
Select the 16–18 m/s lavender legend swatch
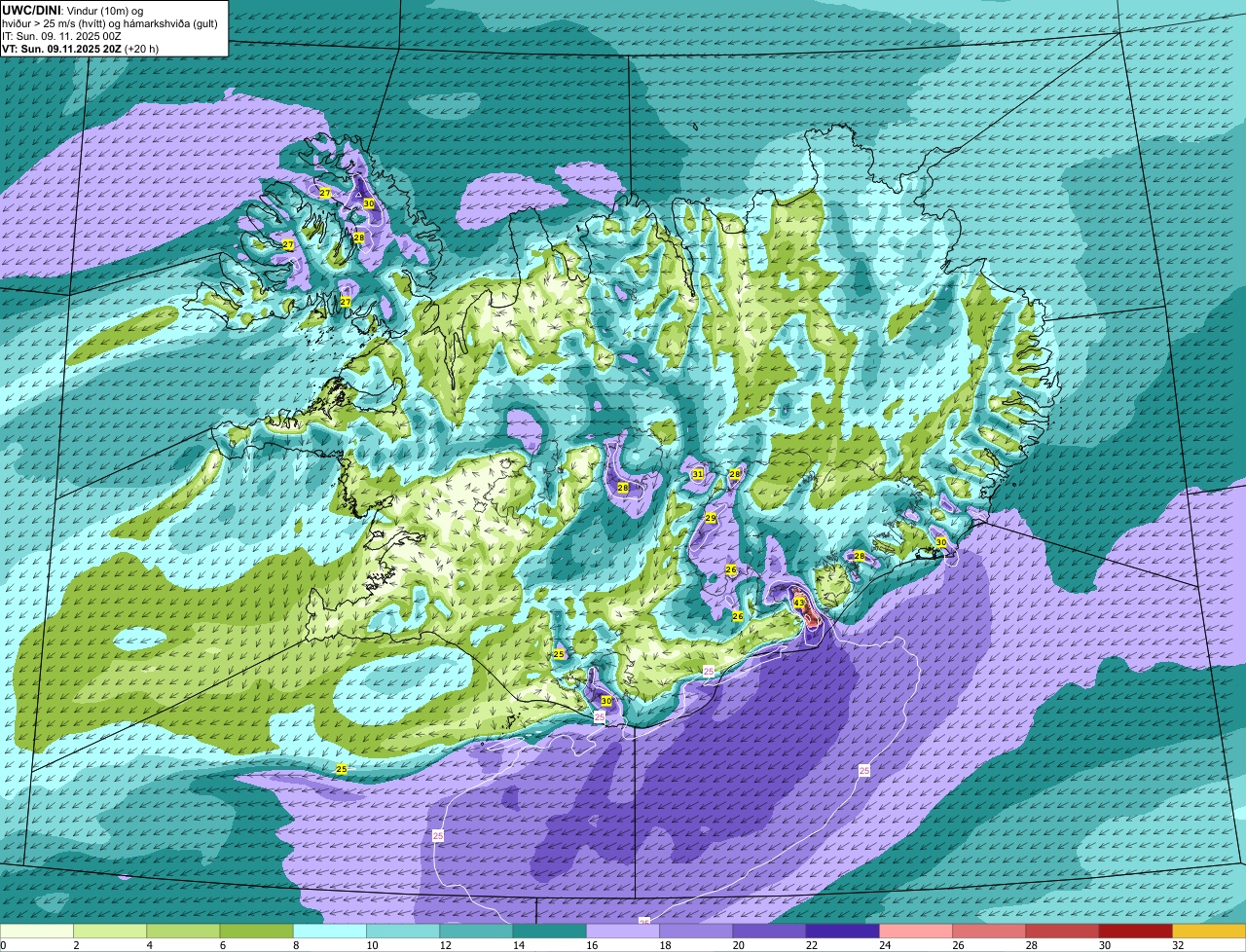[x=623, y=932]
